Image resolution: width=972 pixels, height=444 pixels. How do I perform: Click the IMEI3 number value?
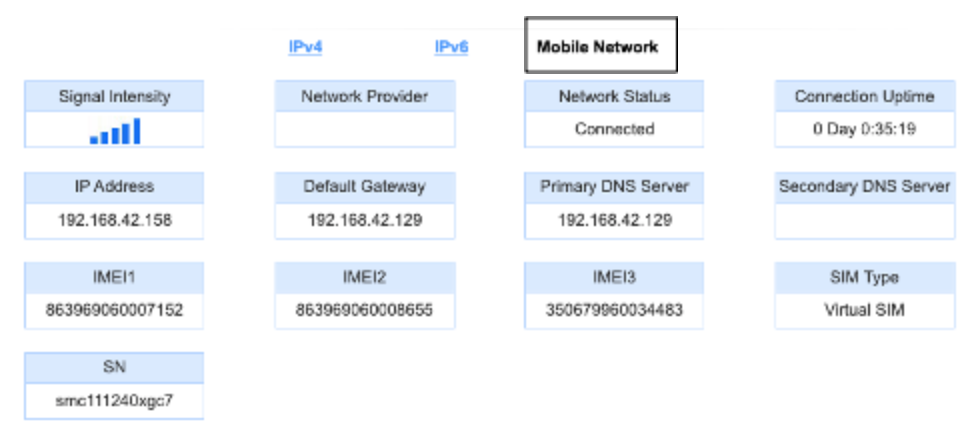[614, 310]
